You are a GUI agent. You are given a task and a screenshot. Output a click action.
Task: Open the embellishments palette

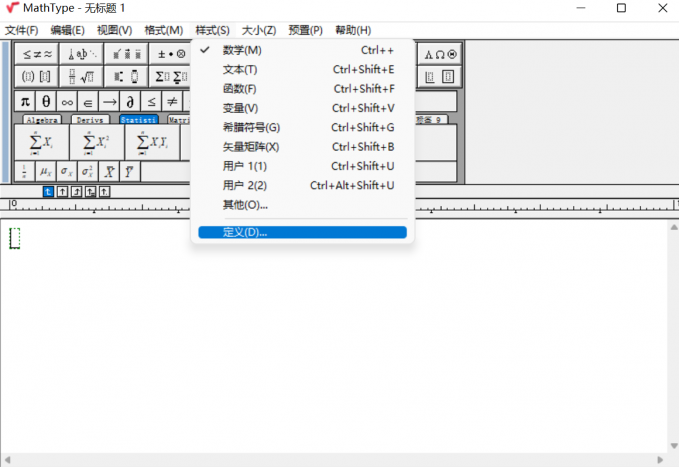pos(126,54)
